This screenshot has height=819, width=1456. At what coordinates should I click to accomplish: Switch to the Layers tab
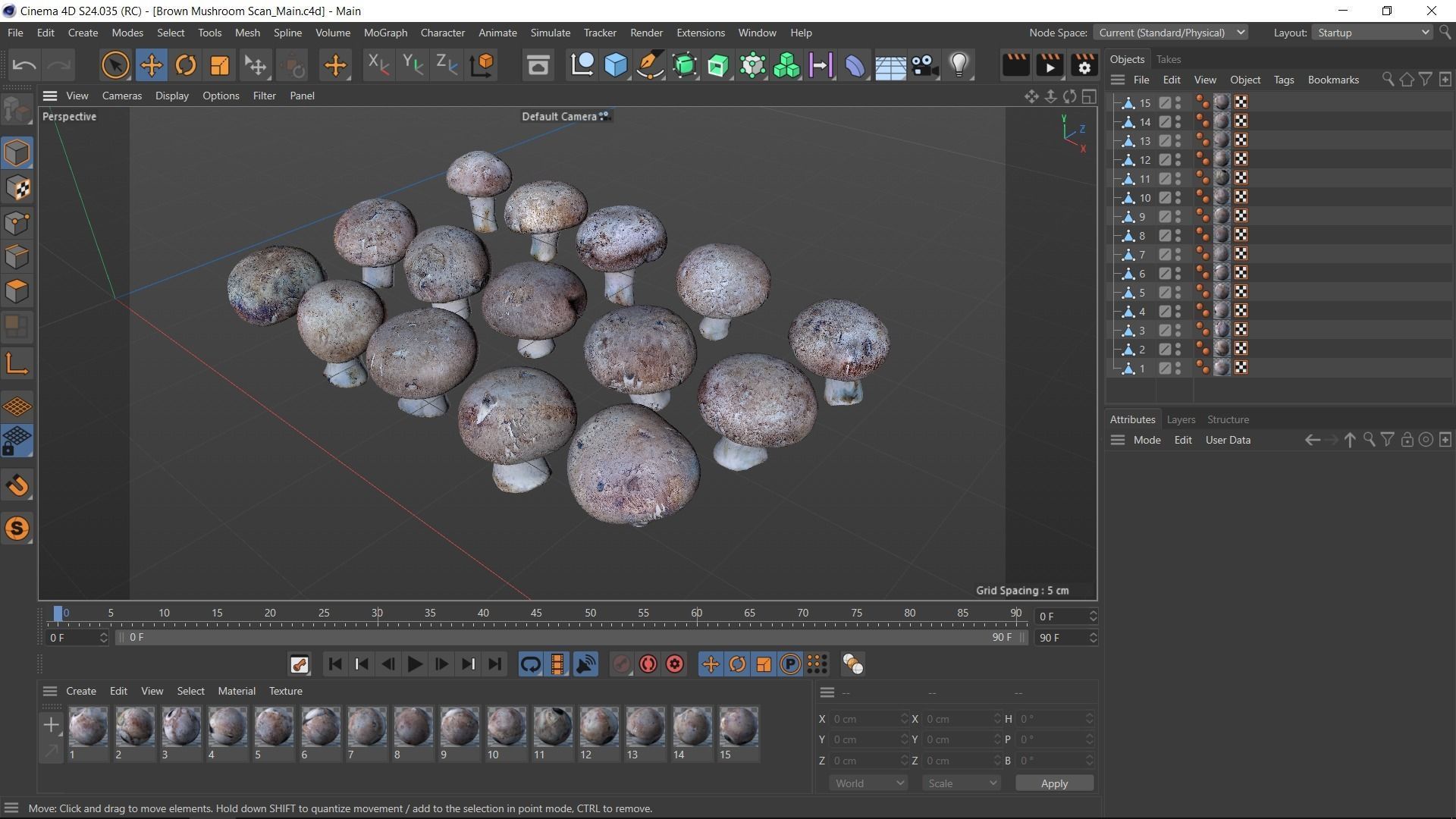point(1181,419)
